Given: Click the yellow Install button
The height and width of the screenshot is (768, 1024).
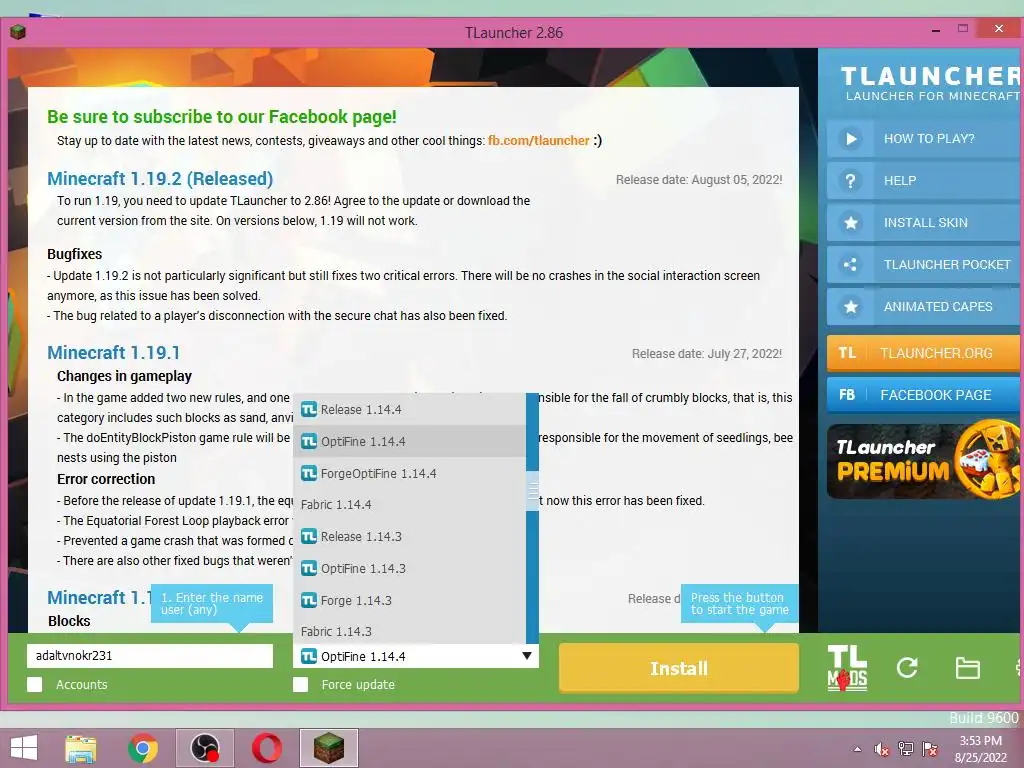Looking at the screenshot, I should (x=679, y=668).
